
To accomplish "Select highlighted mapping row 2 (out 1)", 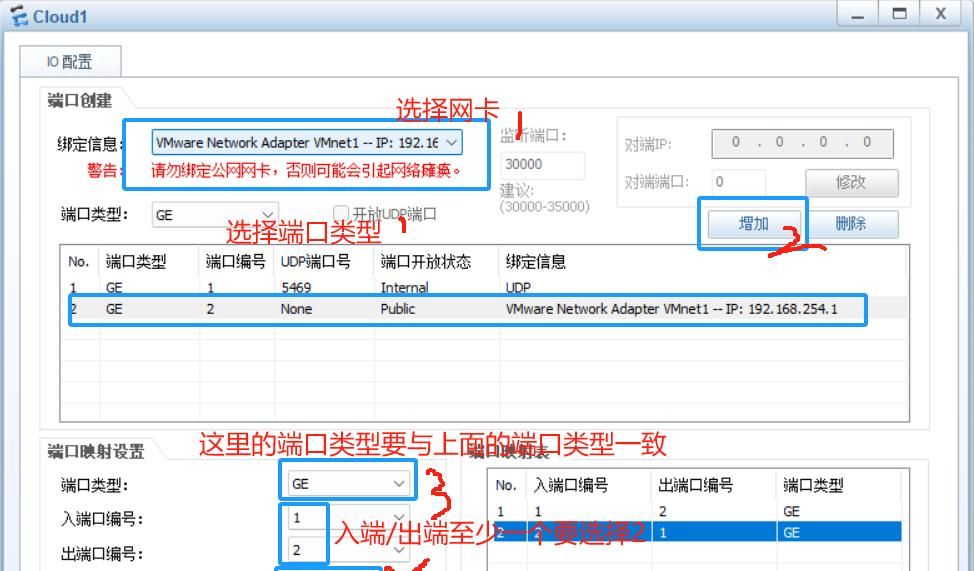I will tap(696, 532).
